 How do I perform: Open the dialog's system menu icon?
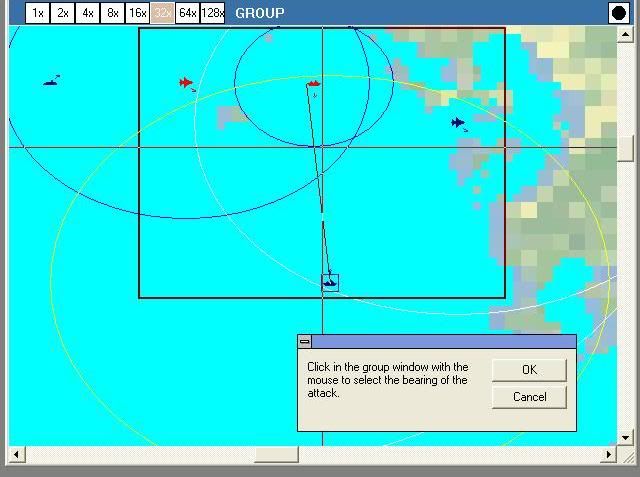point(304,342)
